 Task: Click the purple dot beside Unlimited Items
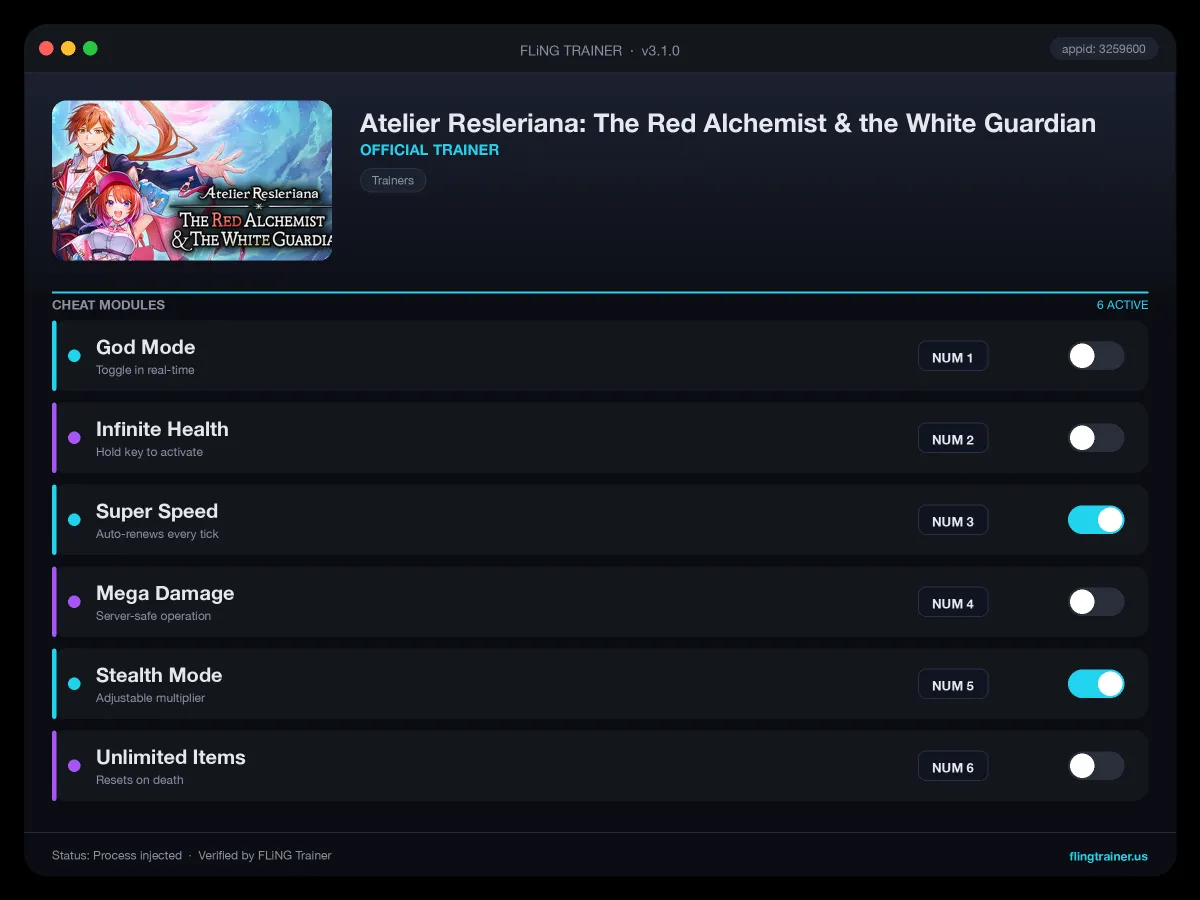tap(74, 766)
